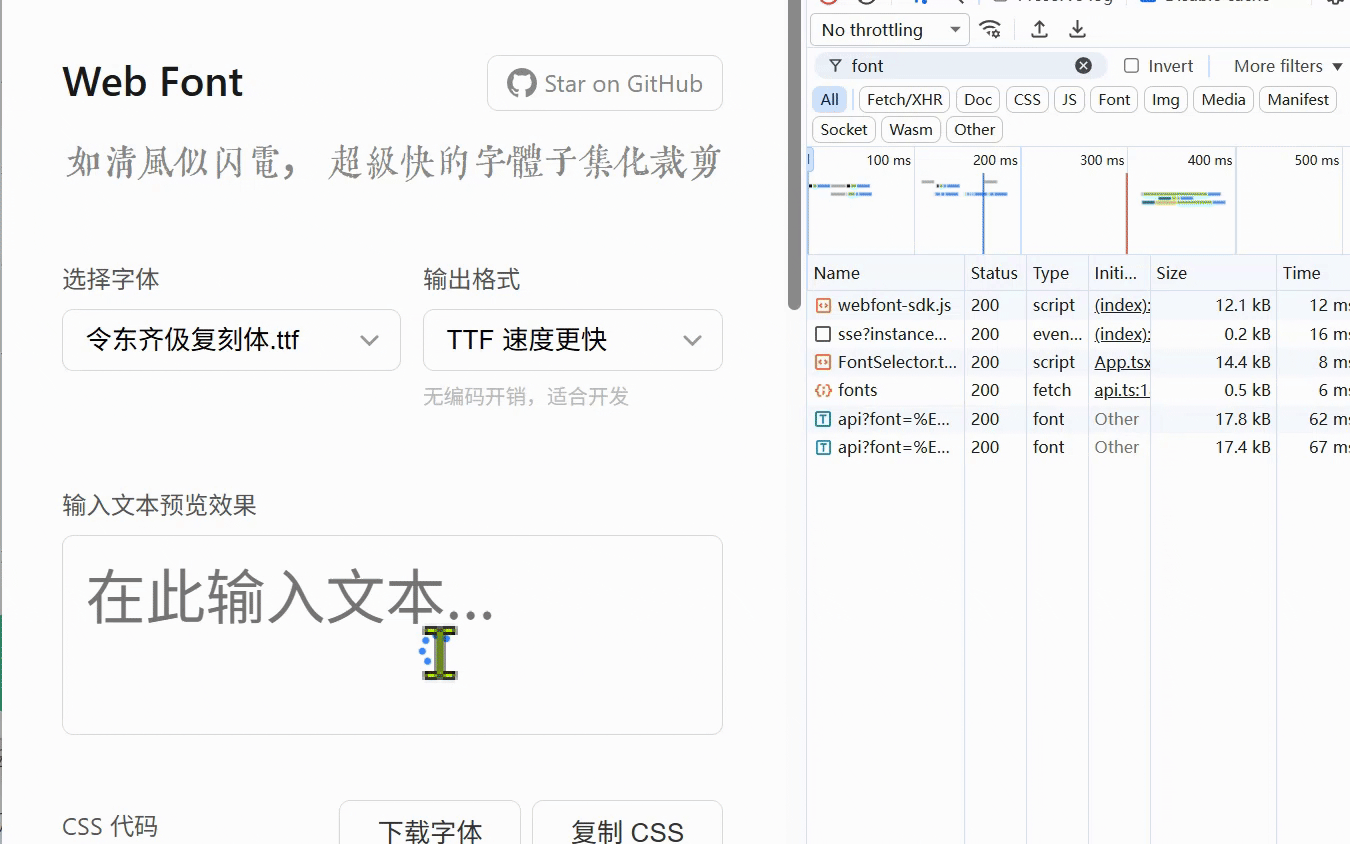Click the script icon beside webfont-sdk.js
The width and height of the screenshot is (1350, 844).
tap(823, 305)
